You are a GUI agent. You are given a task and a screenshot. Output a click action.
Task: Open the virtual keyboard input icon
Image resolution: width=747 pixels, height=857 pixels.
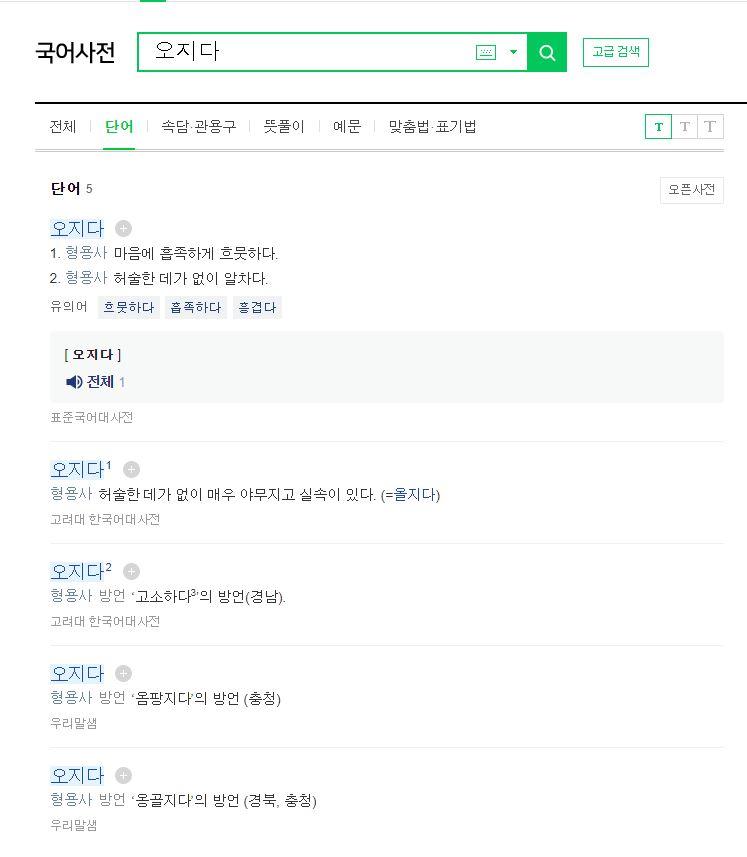[486, 52]
